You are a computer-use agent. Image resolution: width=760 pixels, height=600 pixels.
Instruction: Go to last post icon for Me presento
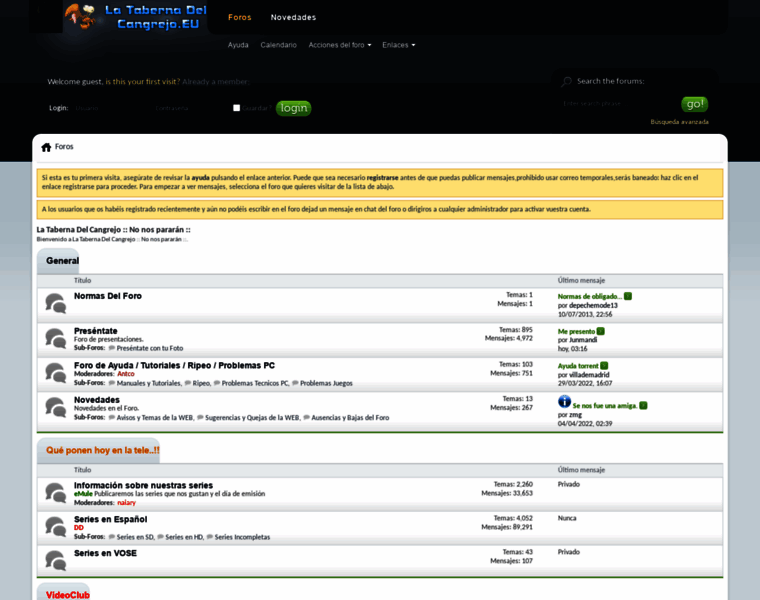coord(601,332)
